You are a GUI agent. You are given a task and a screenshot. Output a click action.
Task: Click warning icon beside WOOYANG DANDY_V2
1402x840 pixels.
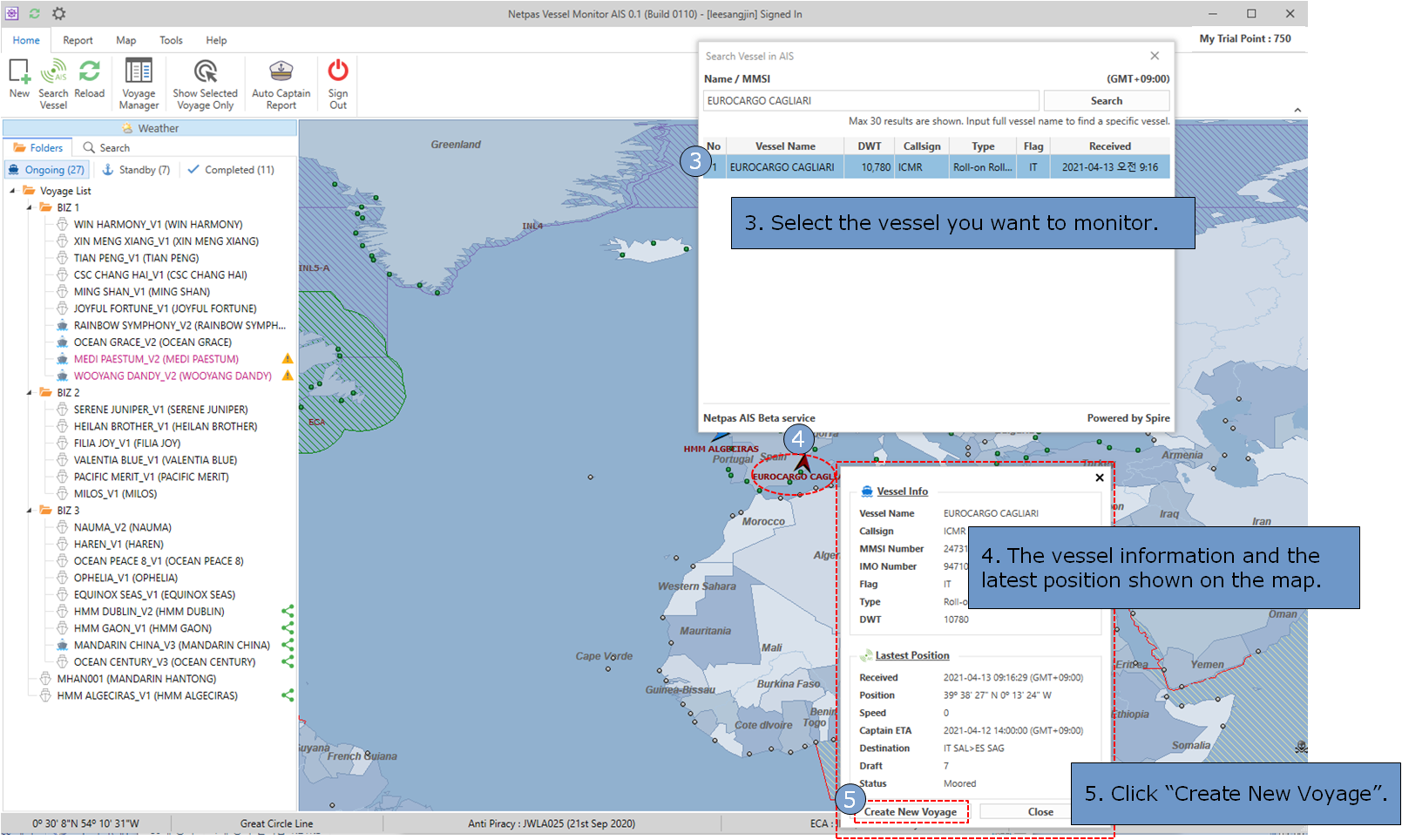point(288,376)
